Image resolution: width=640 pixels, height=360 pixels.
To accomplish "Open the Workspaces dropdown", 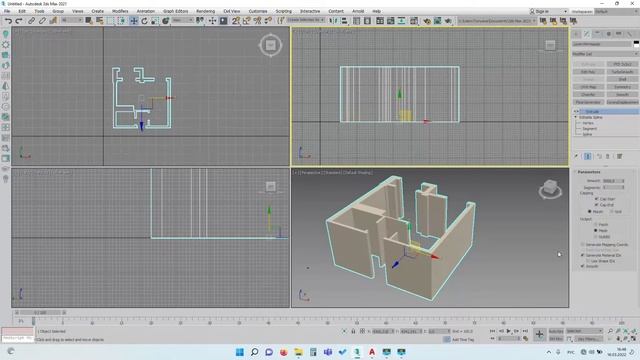I will [616, 11].
